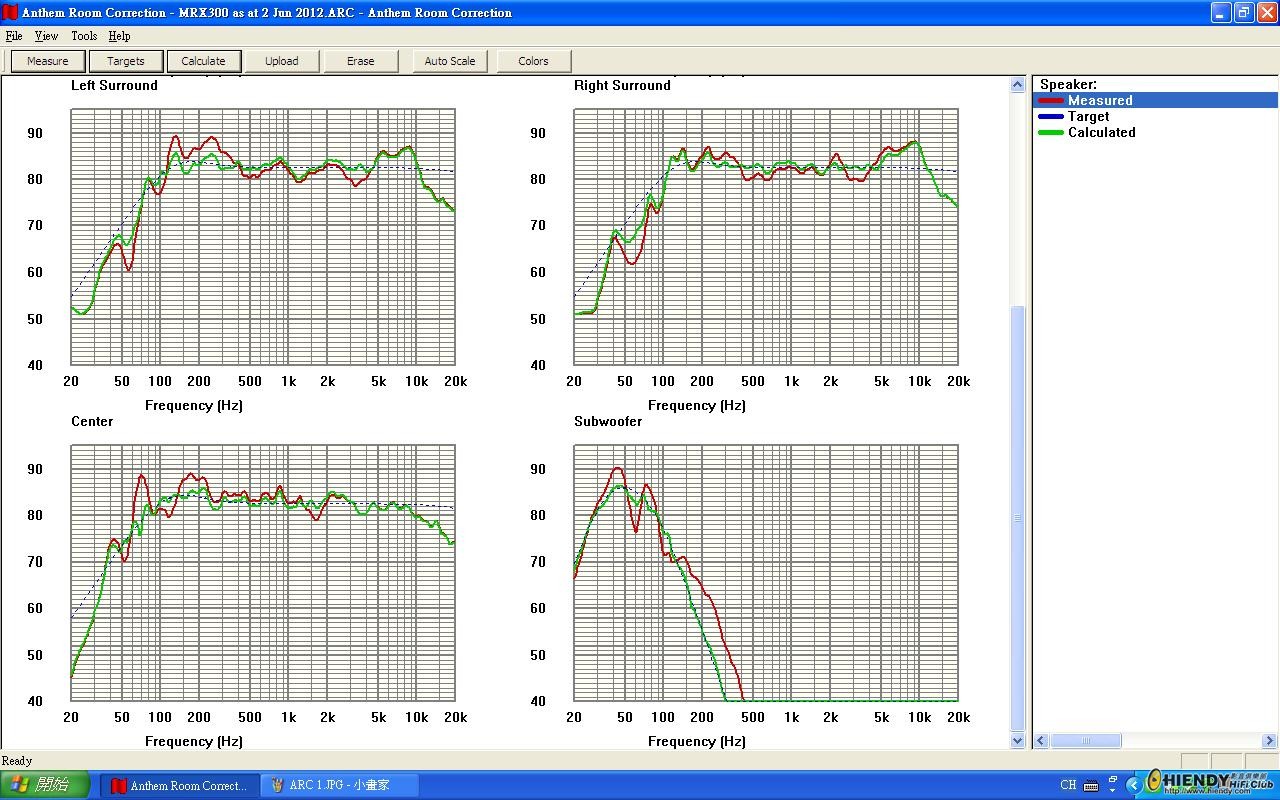
Task: Click the Left Surround graph title
Action: pos(114,86)
